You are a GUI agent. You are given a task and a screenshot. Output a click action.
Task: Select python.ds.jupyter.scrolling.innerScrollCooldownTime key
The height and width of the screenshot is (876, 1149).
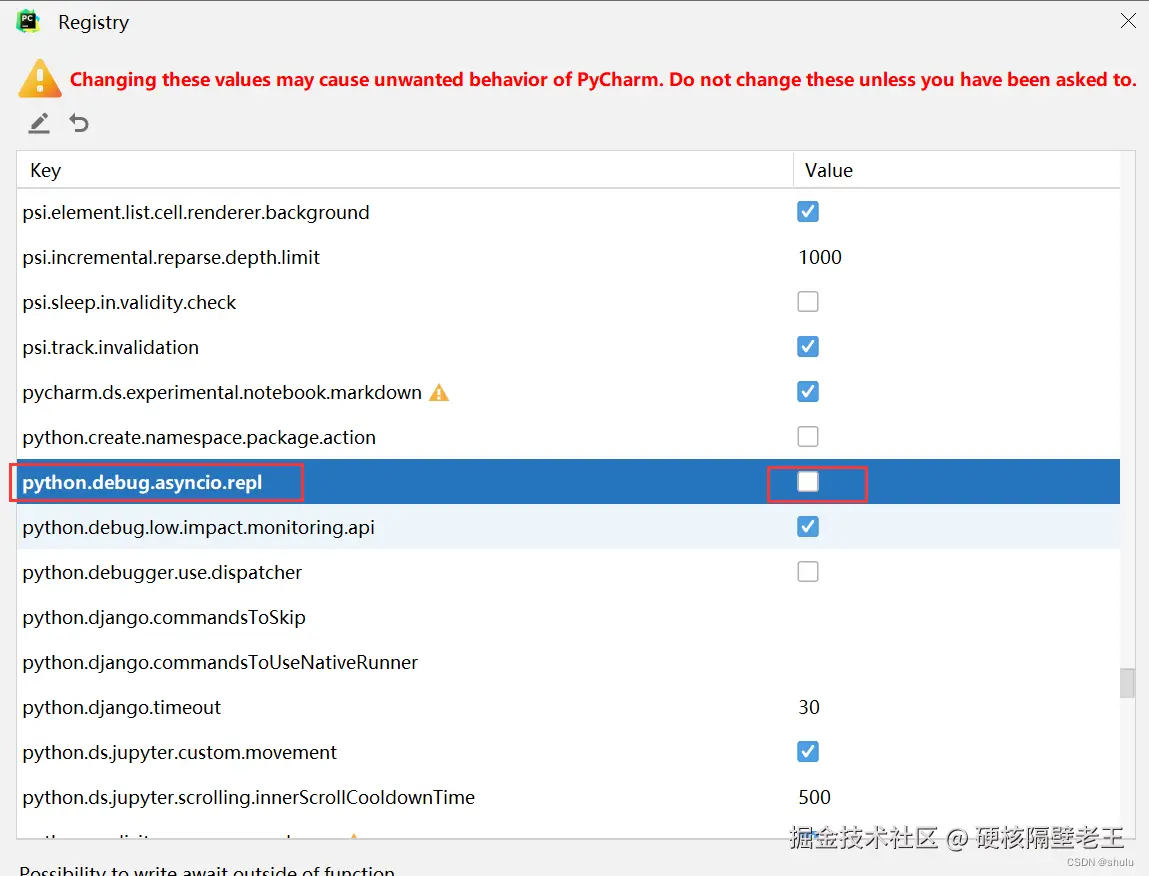[x=248, y=798]
